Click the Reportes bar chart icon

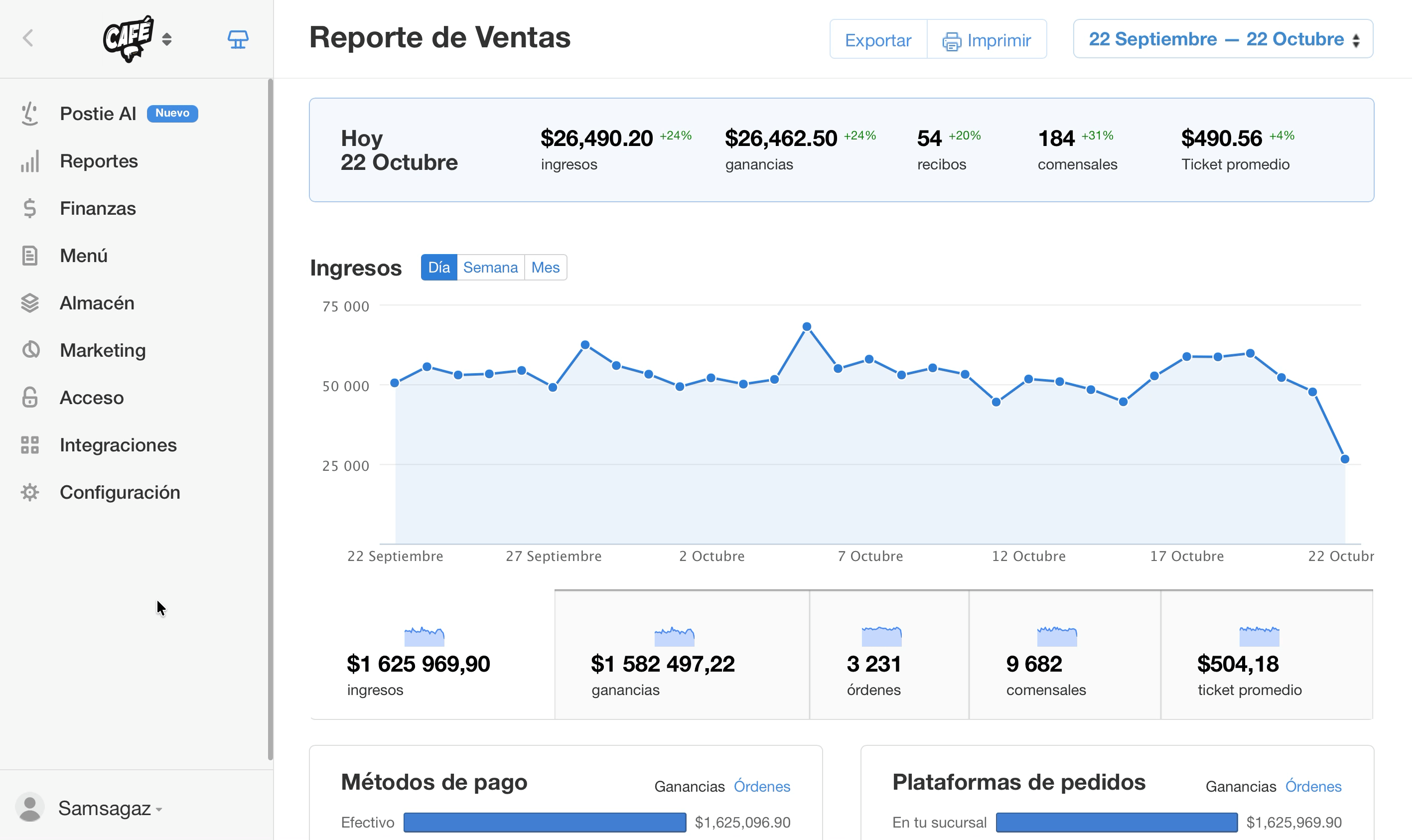(29, 161)
